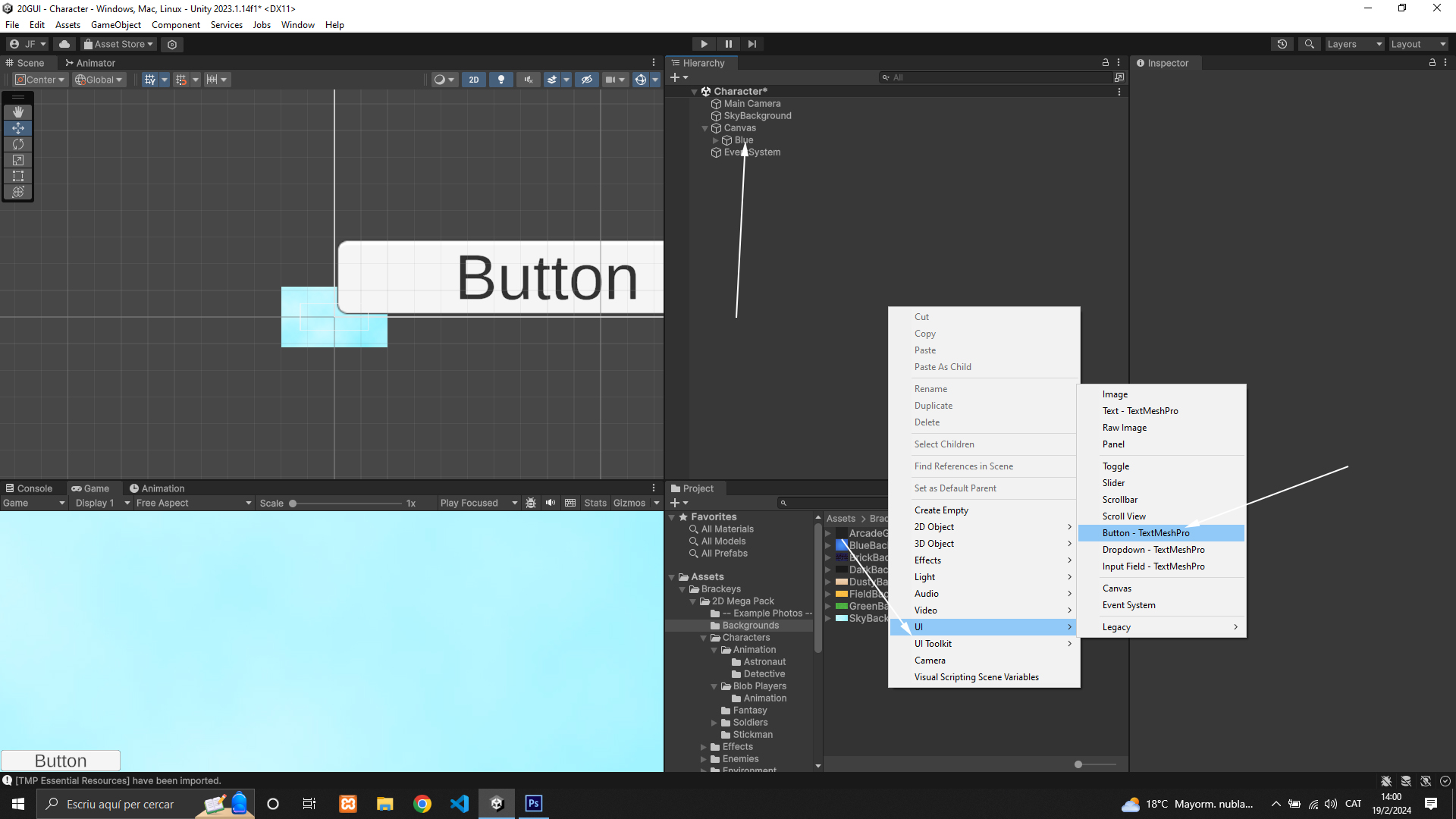This screenshot has height=819, width=1456.
Task: Open Visual Studio Code from taskbar
Action: coord(460,804)
